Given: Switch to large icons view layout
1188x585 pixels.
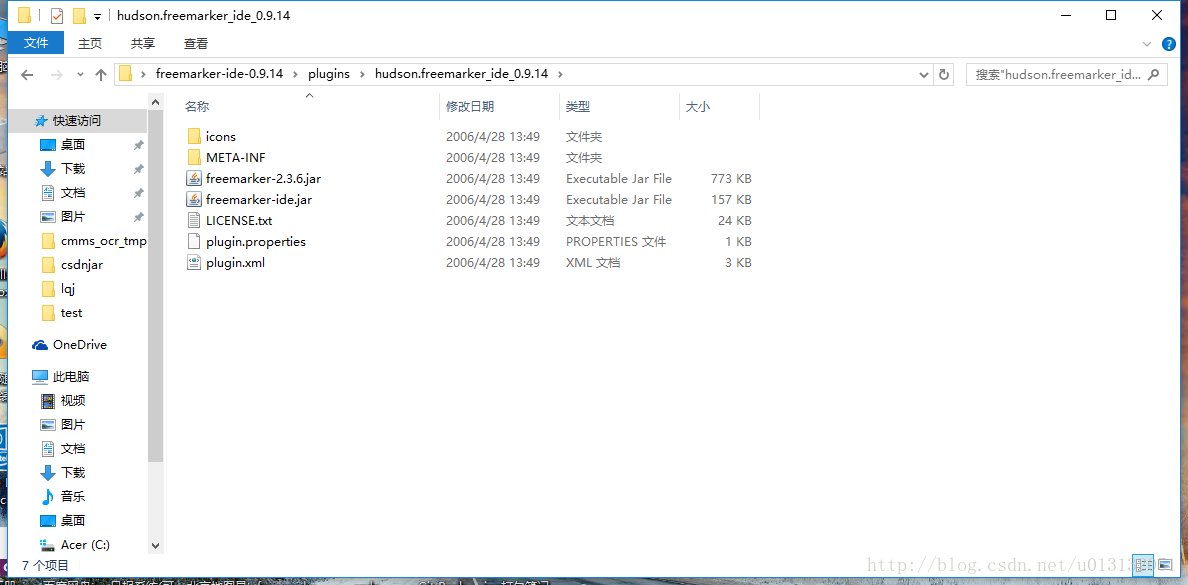Looking at the screenshot, I should click(x=1165, y=564).
